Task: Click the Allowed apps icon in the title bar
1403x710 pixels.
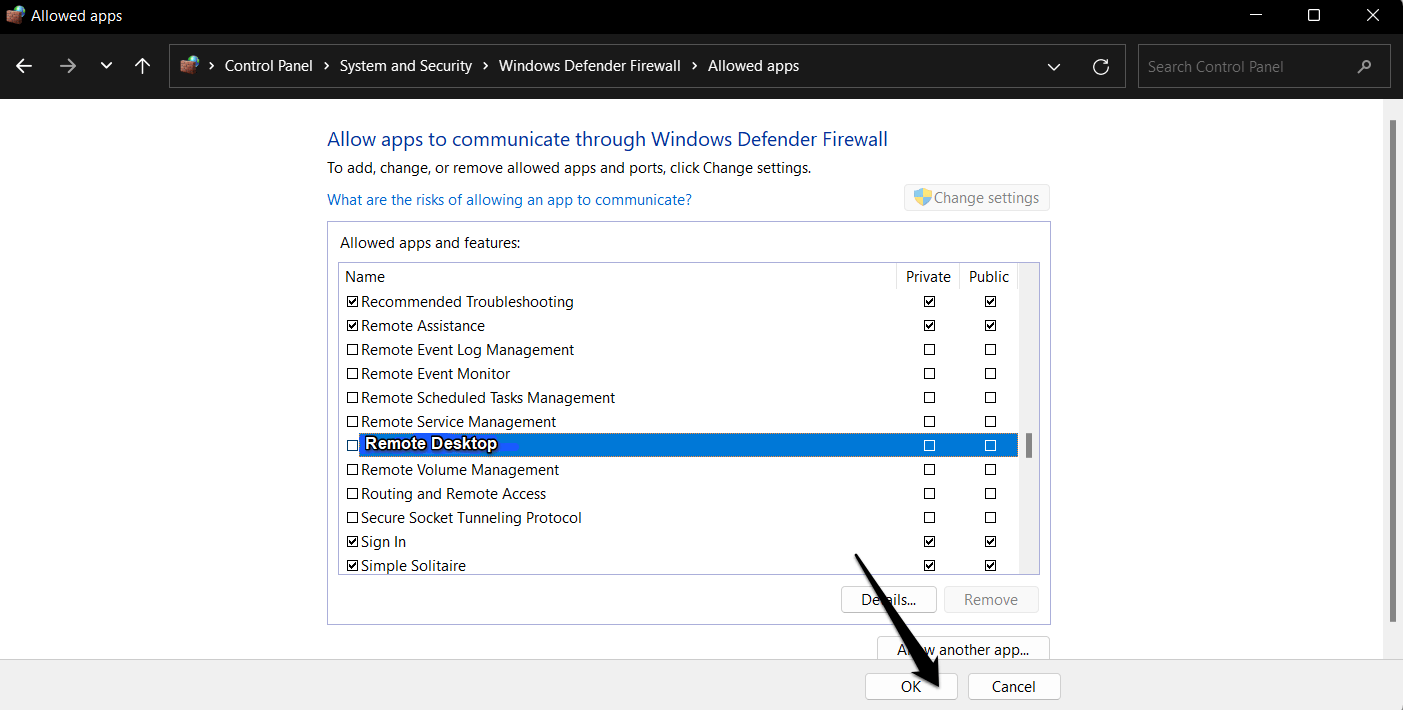Action: [14, 15]
